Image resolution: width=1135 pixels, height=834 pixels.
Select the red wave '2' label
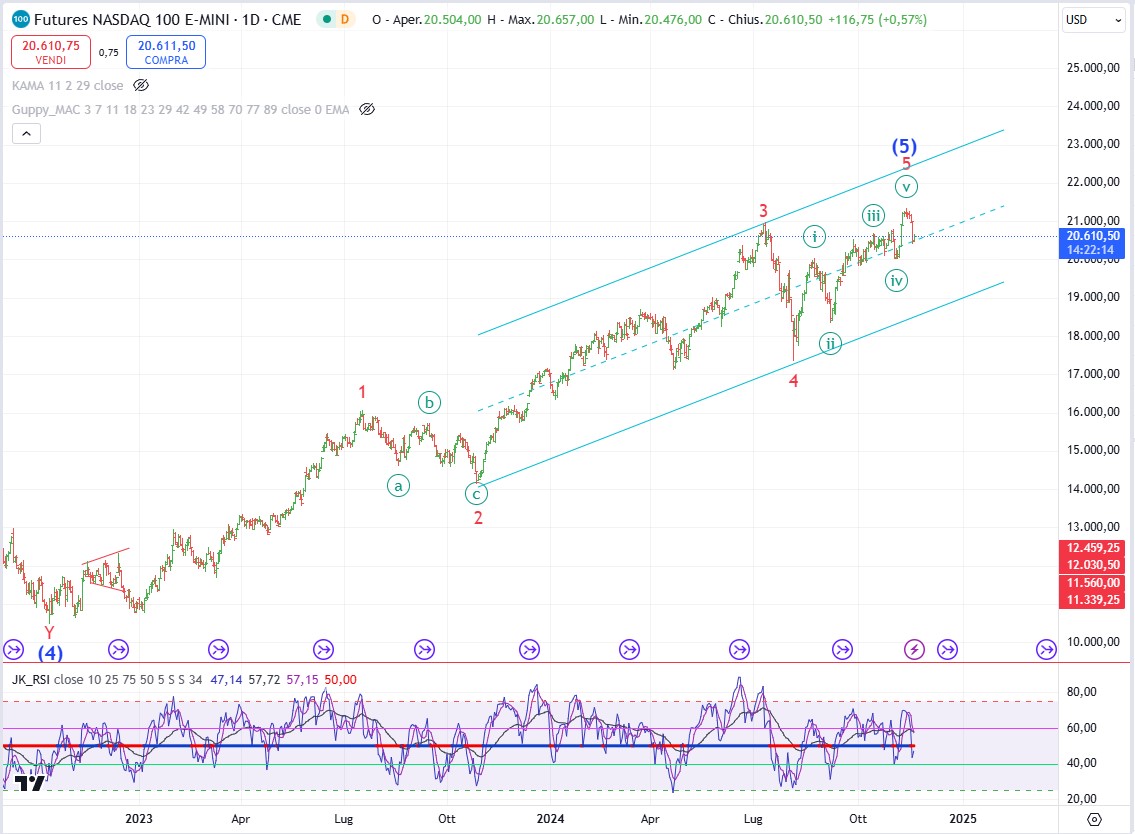coord(478,518)
